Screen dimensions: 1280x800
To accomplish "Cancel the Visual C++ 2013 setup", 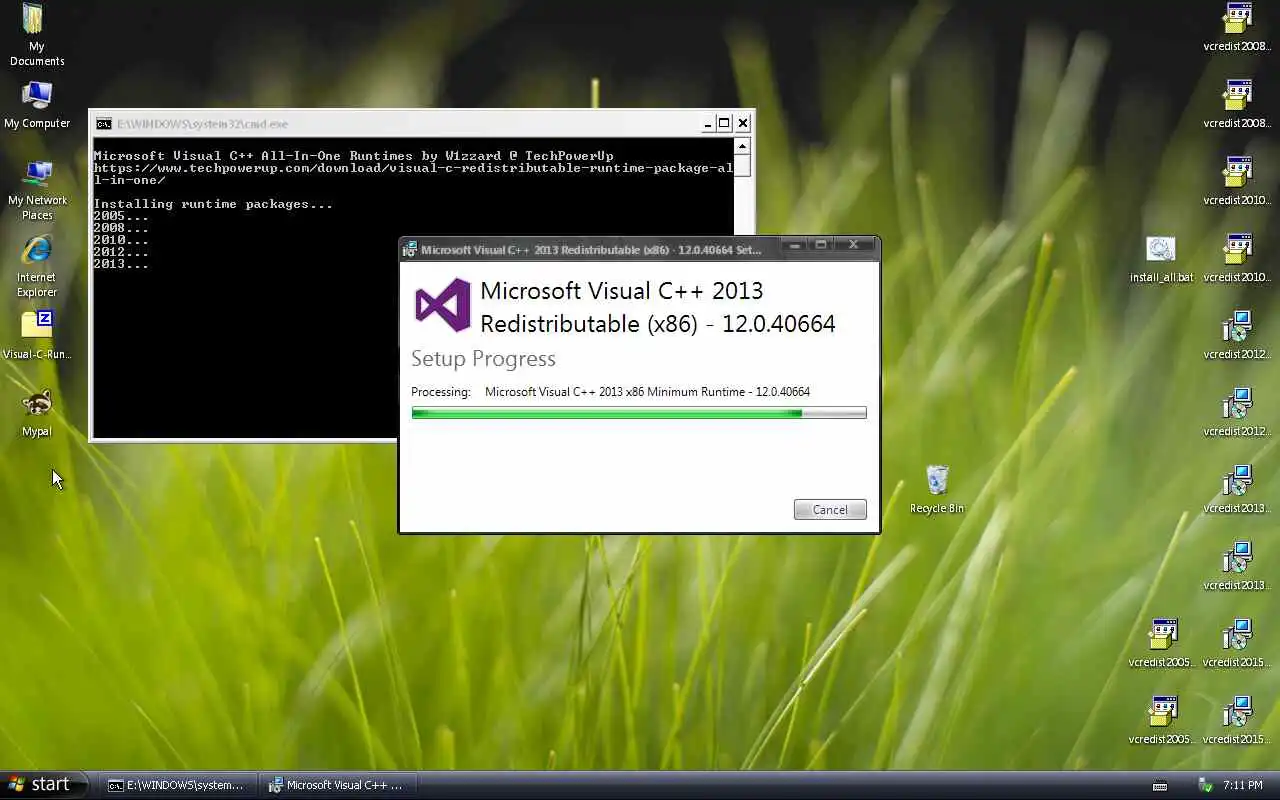I will 830,509.
